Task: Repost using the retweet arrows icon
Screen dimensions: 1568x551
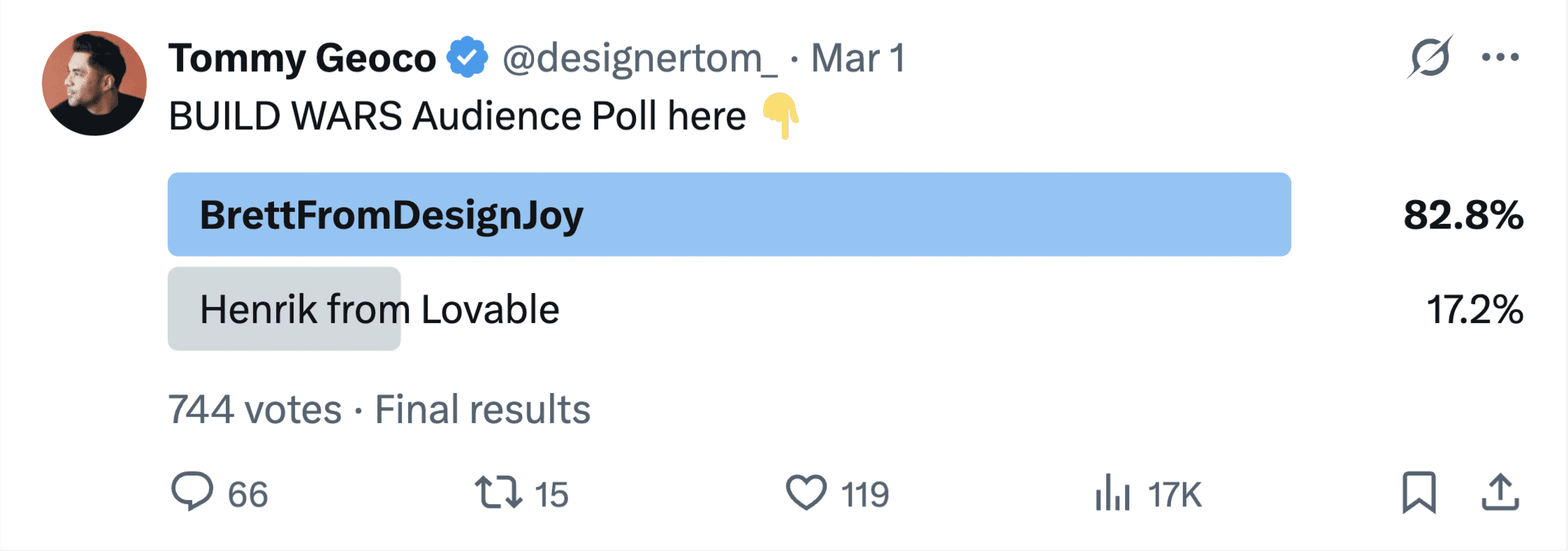Action: tap(498, 492)
